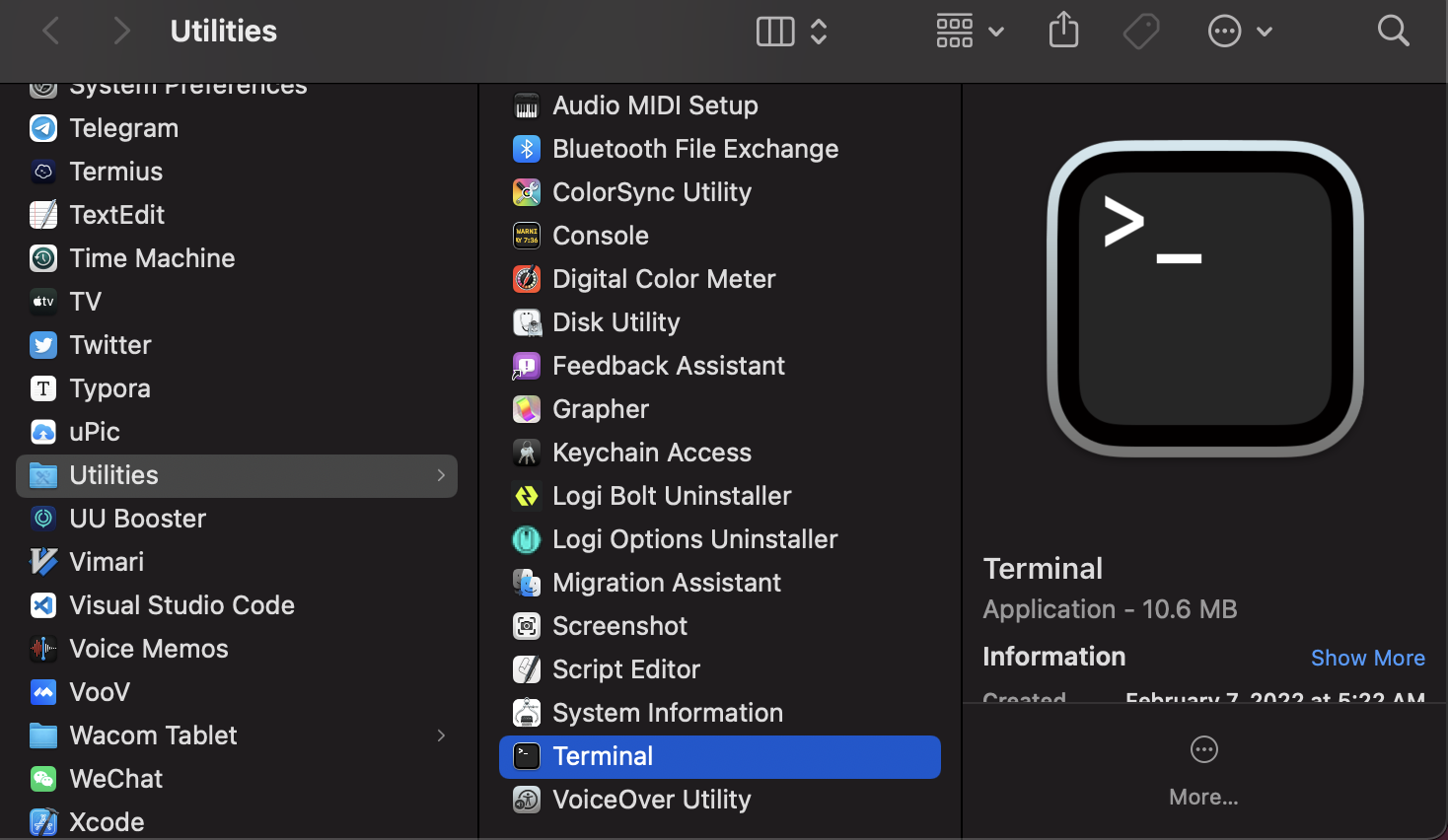
Task: Select the Disk Utility icon
Action: click(527, 322)
